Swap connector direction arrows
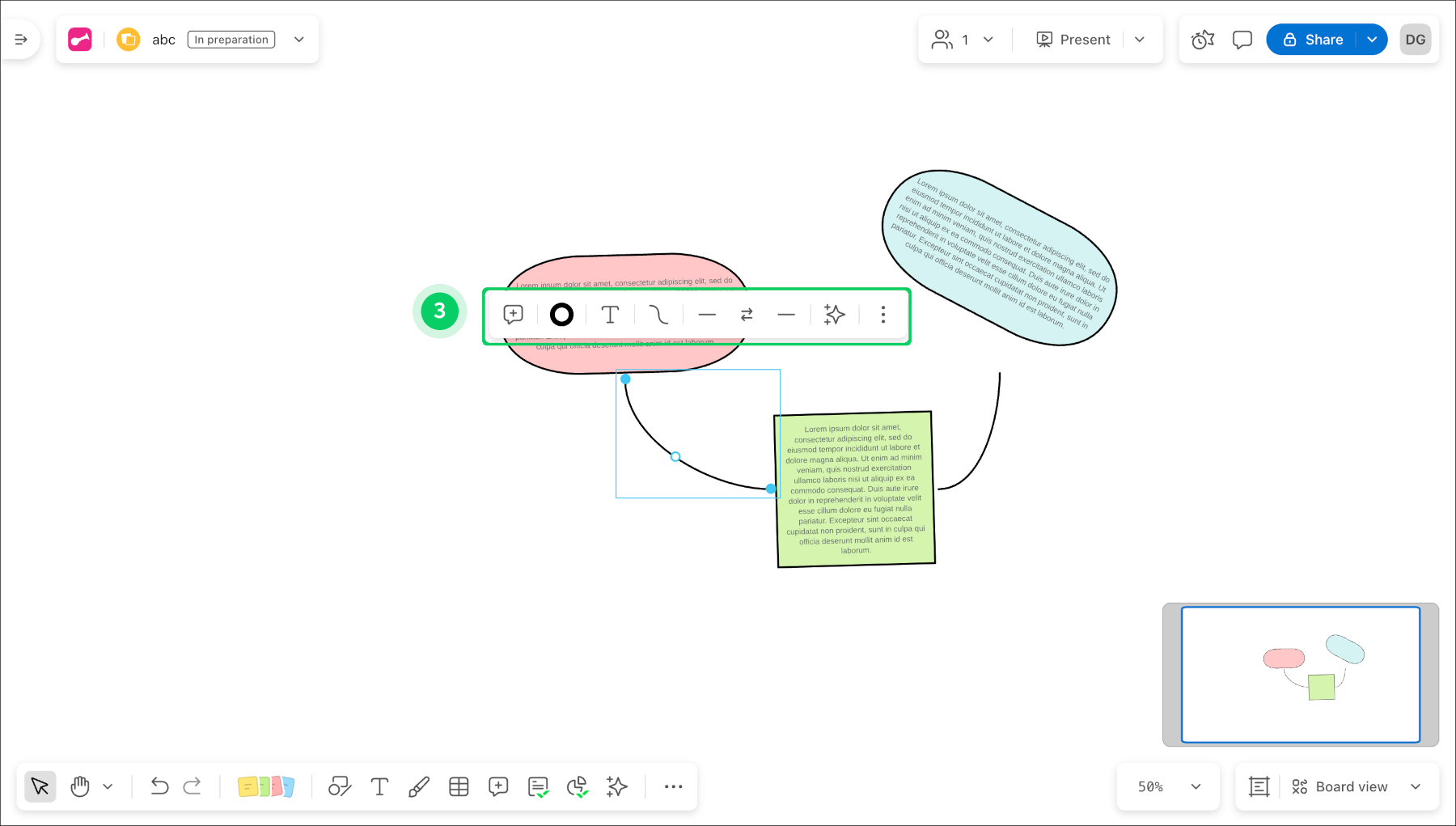The width and height of the screenshot is (1456, 826). coord(747,315)
